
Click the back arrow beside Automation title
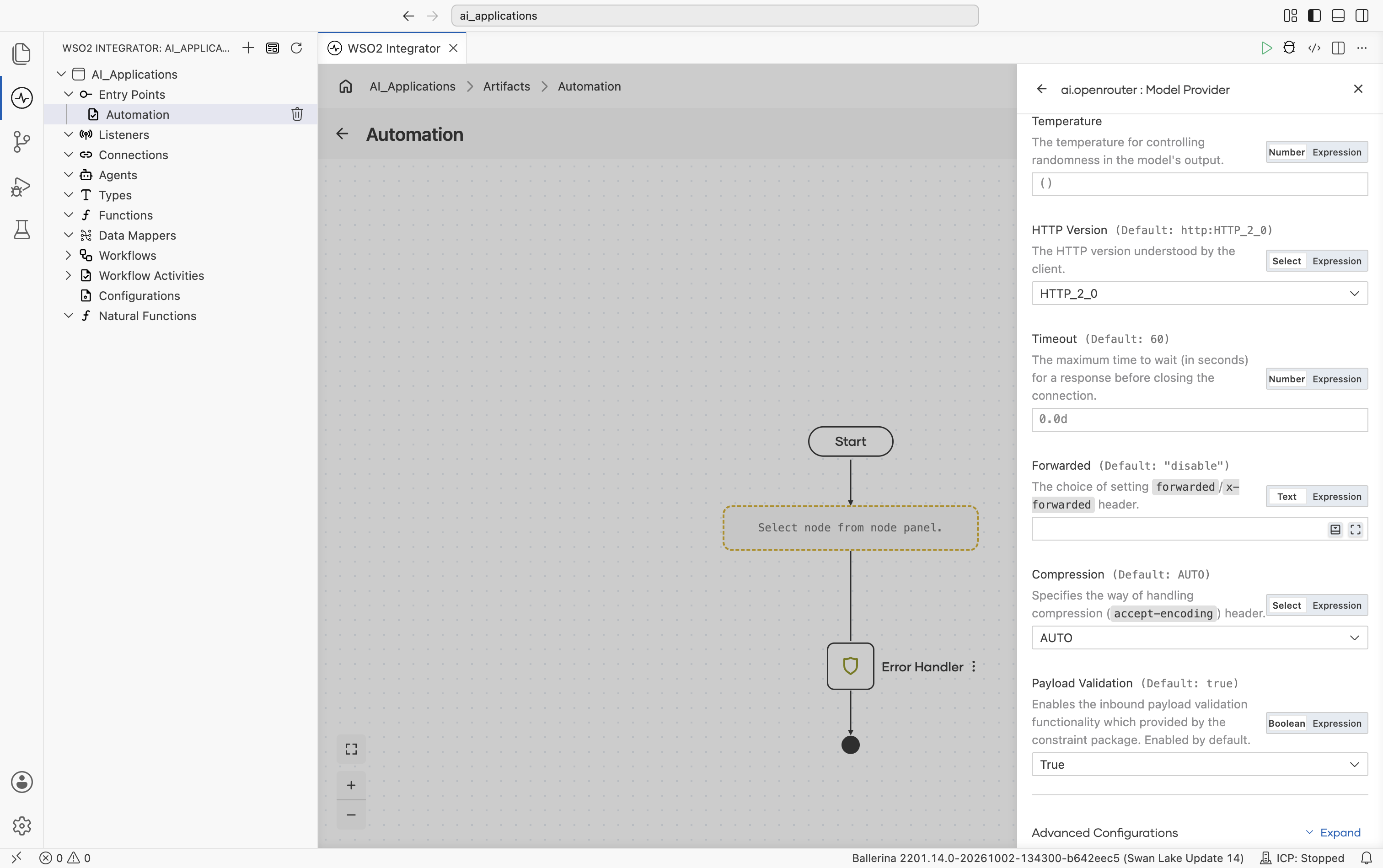tap(342, 134)
